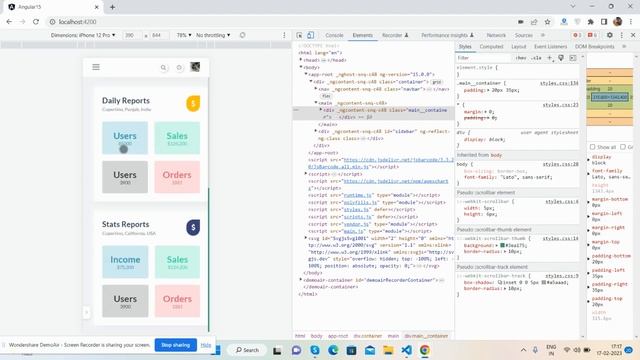
Task: Switch to the Sources tab
Action: [x=523, y=36]
